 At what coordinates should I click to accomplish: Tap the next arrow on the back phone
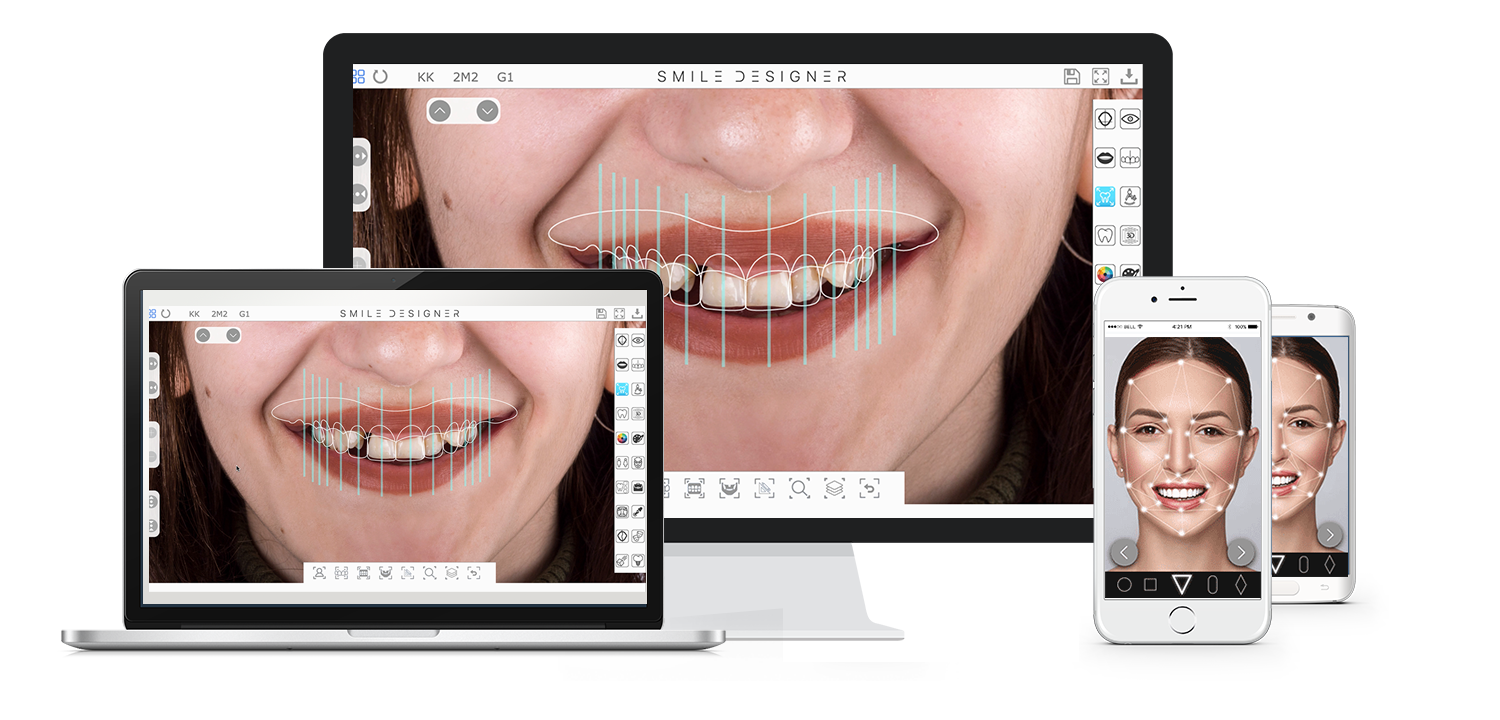1329,535
